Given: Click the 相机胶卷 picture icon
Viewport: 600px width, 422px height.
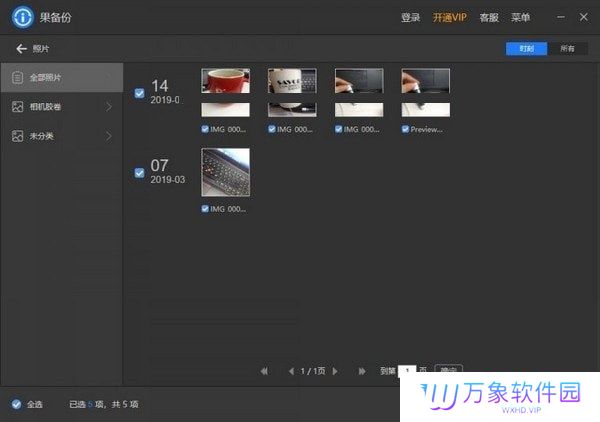Looking at the screenshot, I should click(x=17, y=106).
